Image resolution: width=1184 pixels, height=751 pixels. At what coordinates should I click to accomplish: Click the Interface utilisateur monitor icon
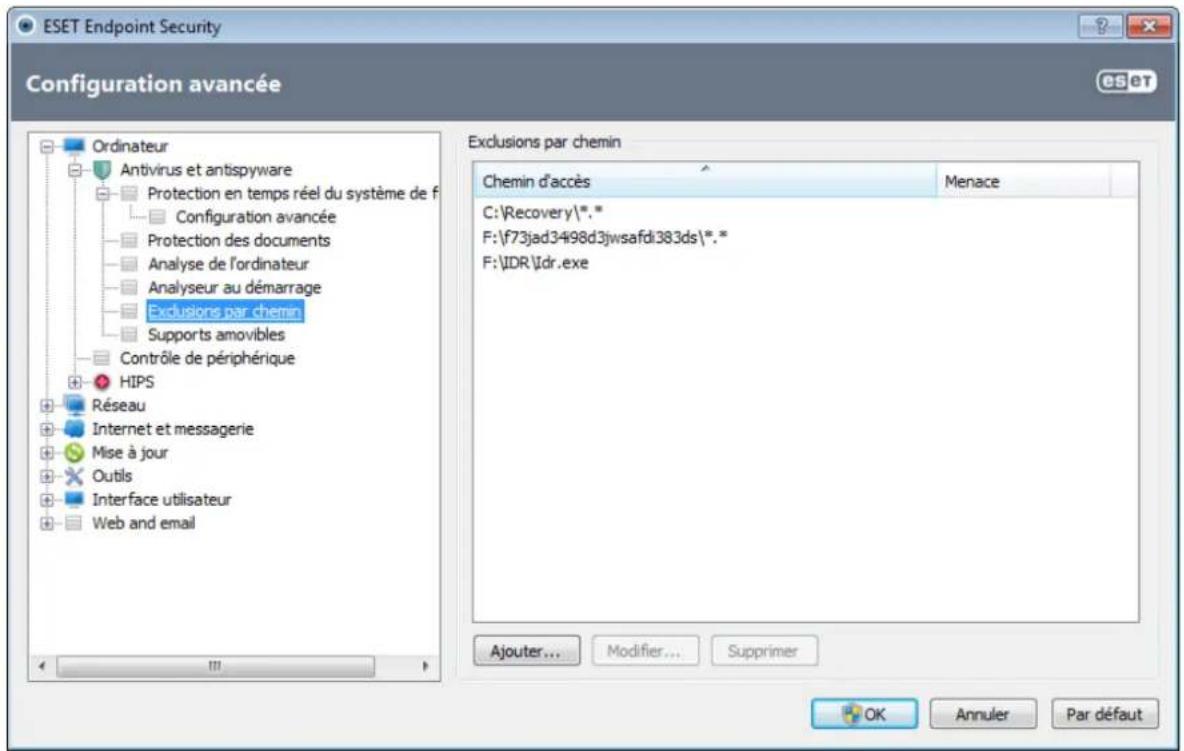74,500
